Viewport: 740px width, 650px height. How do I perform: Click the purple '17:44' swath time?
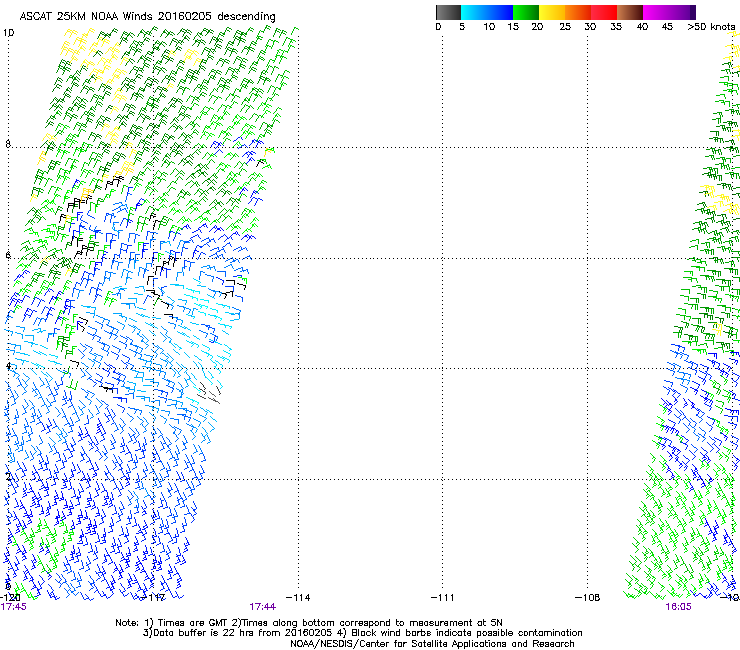tap(262, 607)
